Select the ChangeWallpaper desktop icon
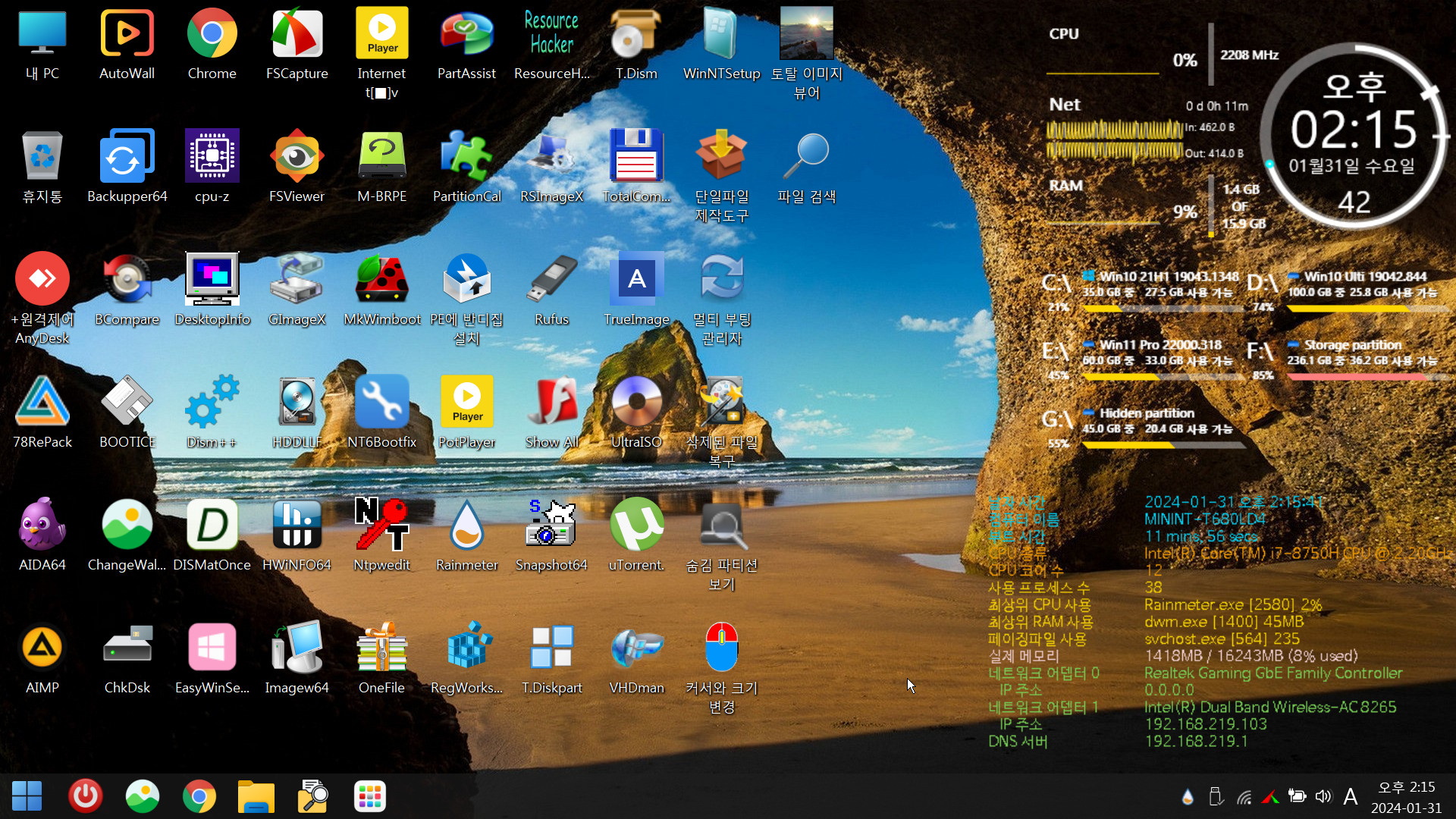The image size is (1456, 819). pyautogui.click(x=127, y=535)
